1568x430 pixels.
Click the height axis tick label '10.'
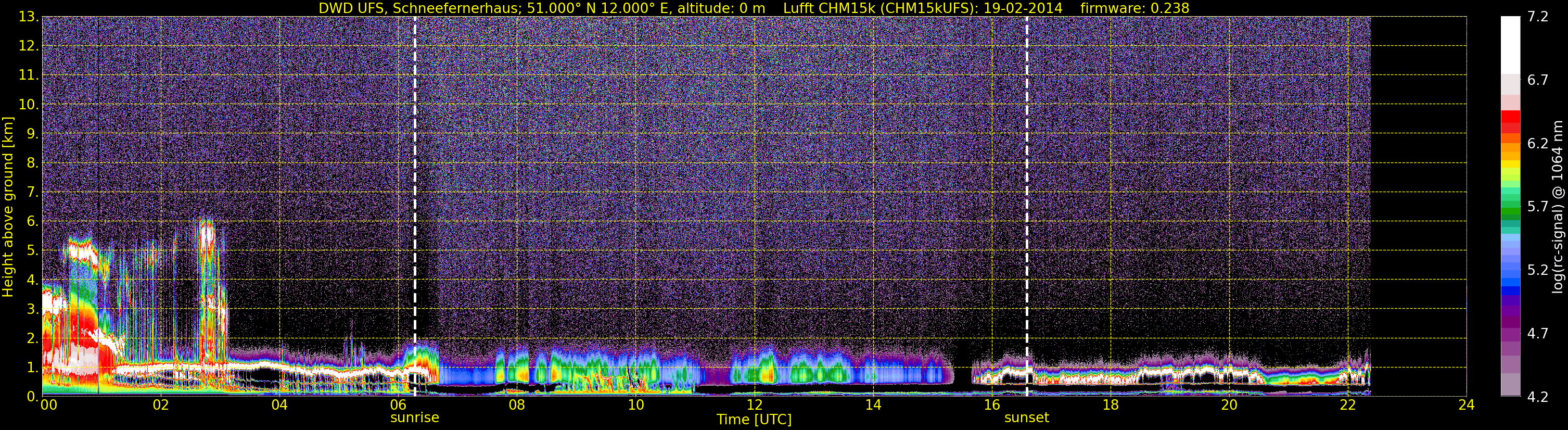(29, 105)
